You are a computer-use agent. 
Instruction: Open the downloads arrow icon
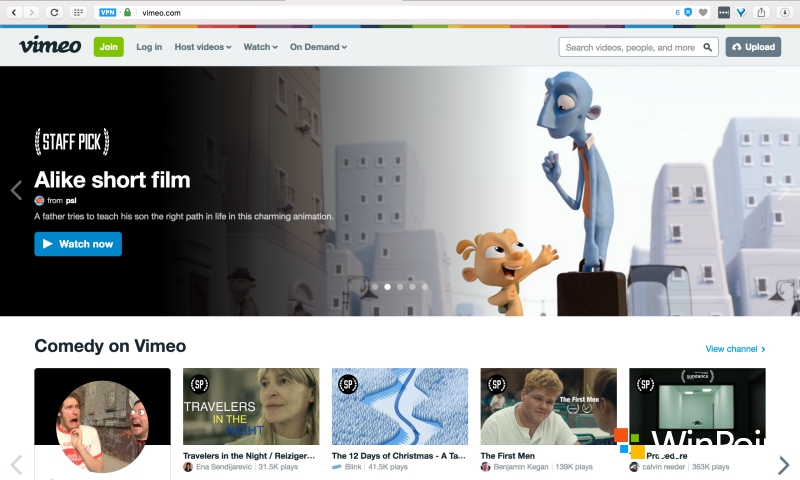point(785,12)
